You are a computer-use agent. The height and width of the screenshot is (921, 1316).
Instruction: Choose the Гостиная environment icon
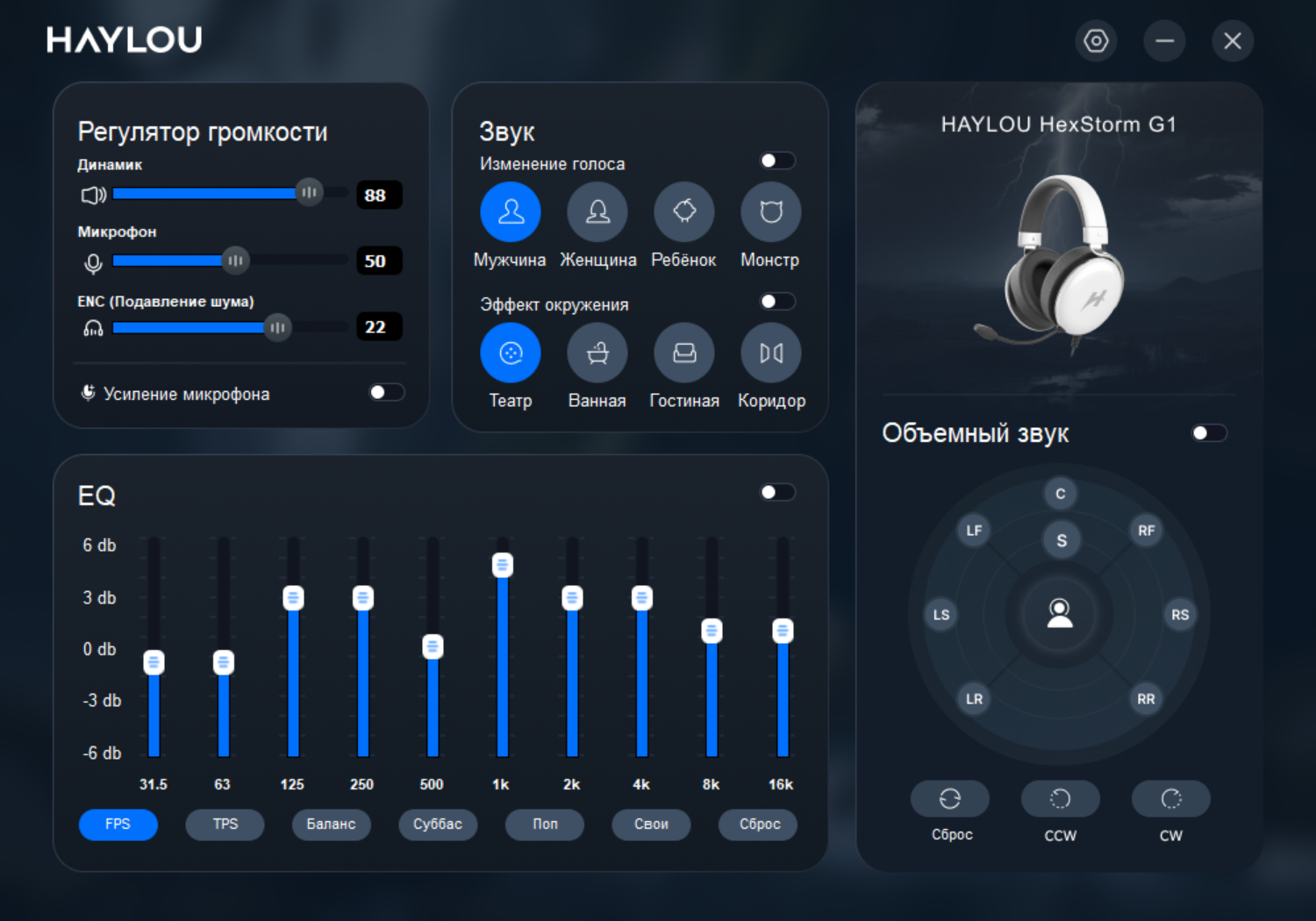(x=684, y=353)
